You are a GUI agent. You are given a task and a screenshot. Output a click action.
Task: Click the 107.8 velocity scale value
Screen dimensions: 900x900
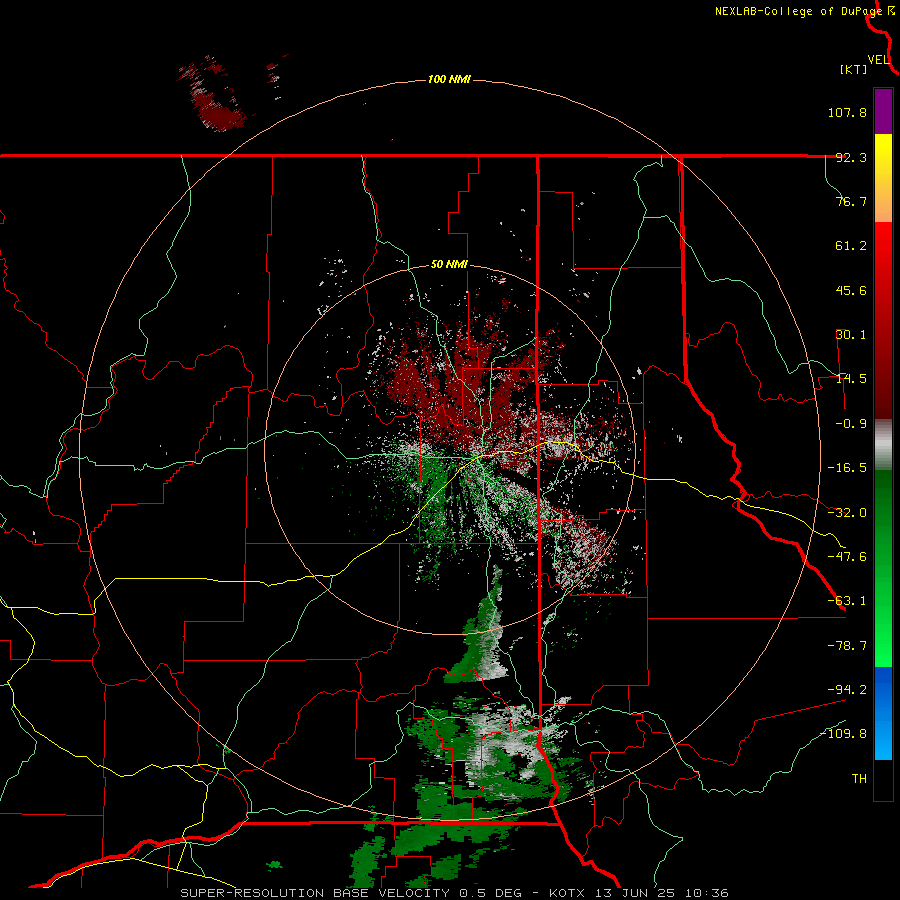(x=847, y=112)
